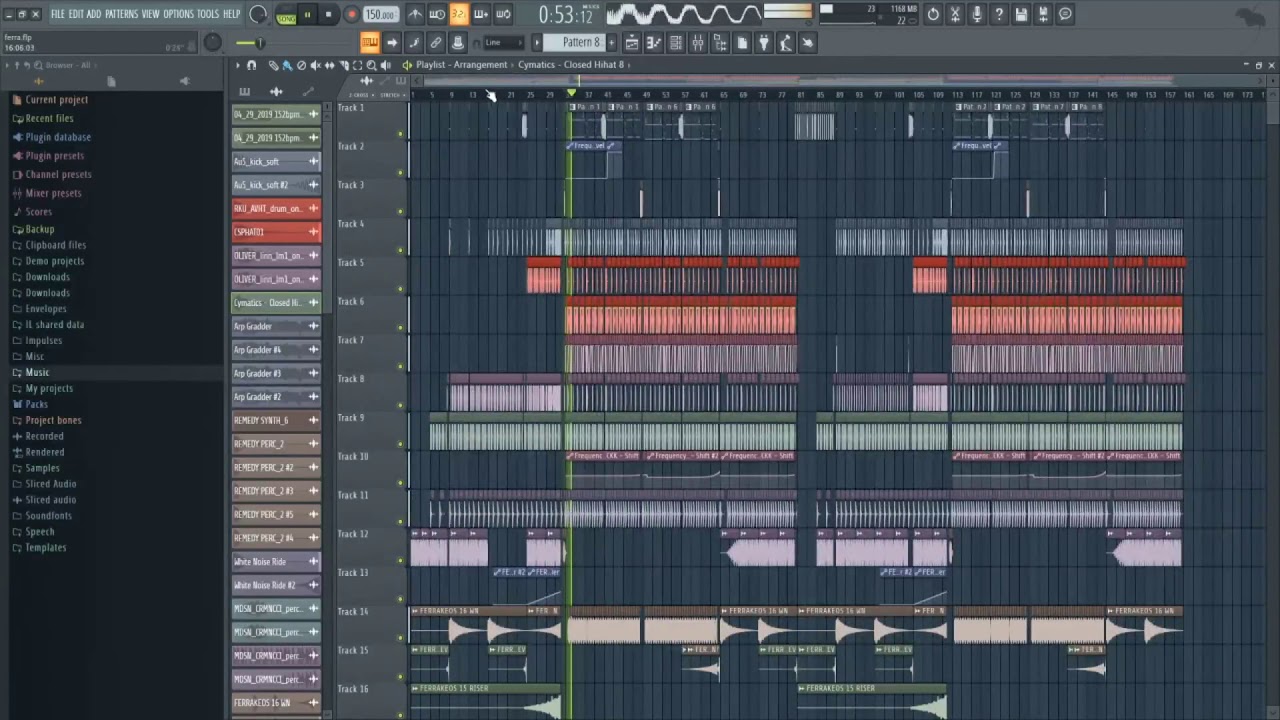Open the Mixer view icon

(x=697, y=42)
